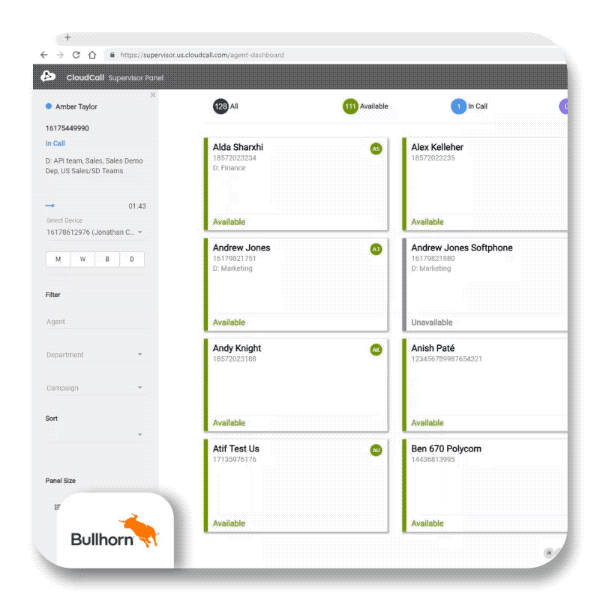Filter agents by Available status
Viewport: 600px width, 600px height.
[x=365, y=106]
